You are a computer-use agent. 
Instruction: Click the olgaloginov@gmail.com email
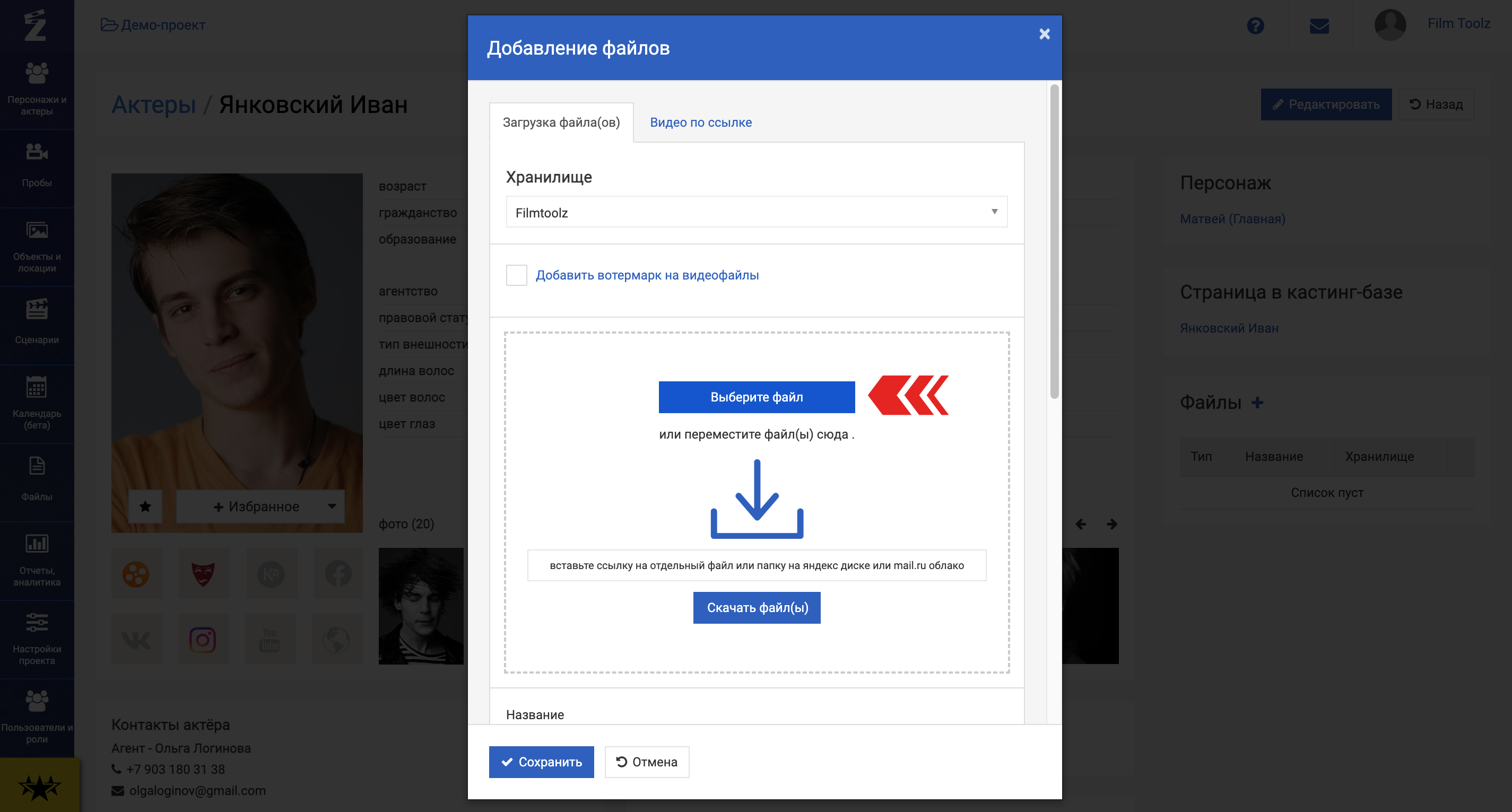pyautogui.click(x=197, y=791)
